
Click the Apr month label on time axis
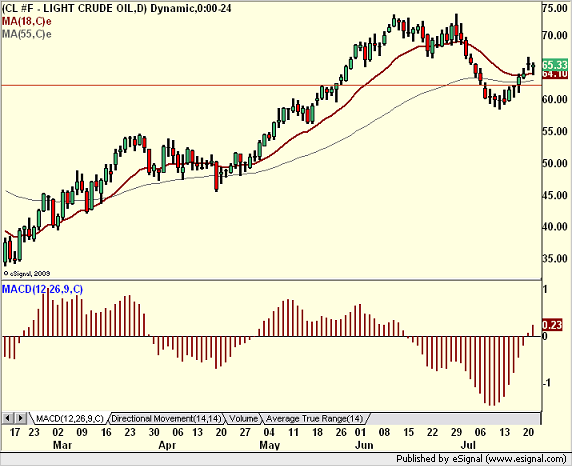click(167, 445)
